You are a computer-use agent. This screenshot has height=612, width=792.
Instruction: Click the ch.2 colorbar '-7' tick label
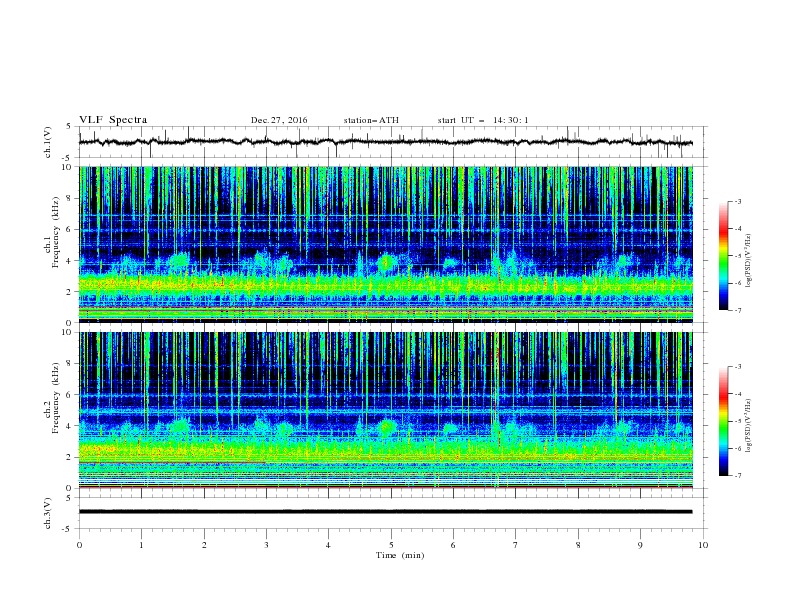point(737,476)
